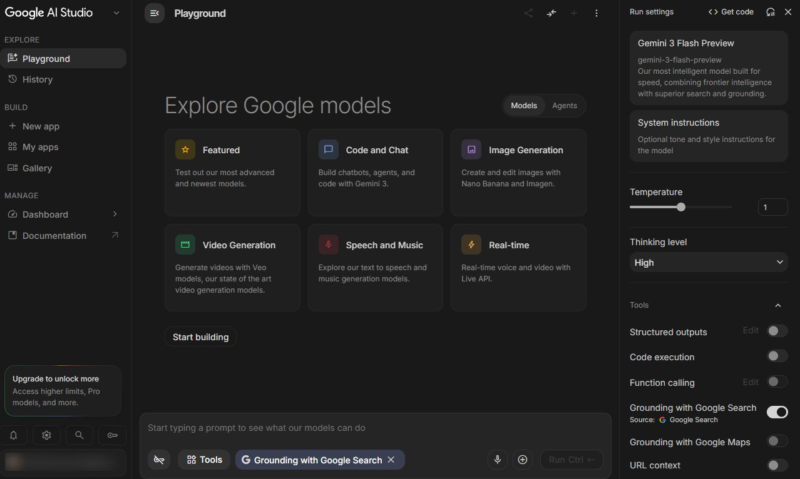The width and height of the screenshot is (800, 479).
Task: Click the plus icon in the top bar
Action: tap(574, 13)
